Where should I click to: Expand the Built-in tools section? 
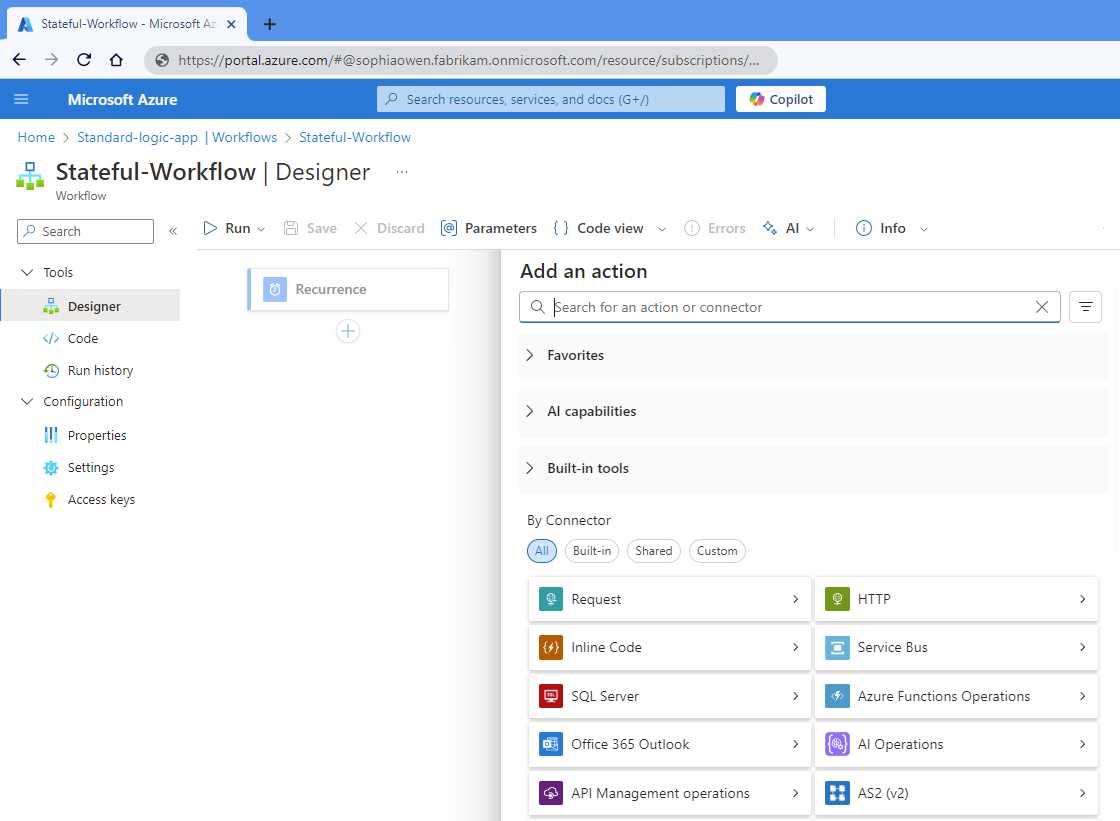[813, 469]
